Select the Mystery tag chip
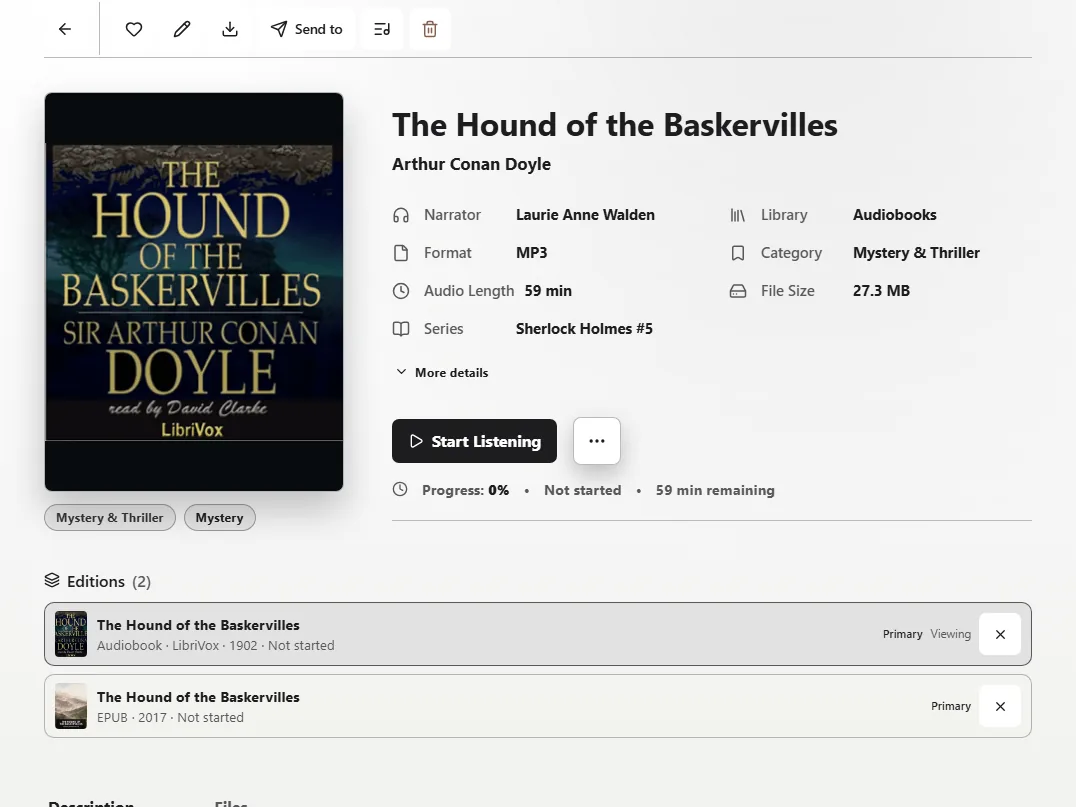 click(220, 518)
